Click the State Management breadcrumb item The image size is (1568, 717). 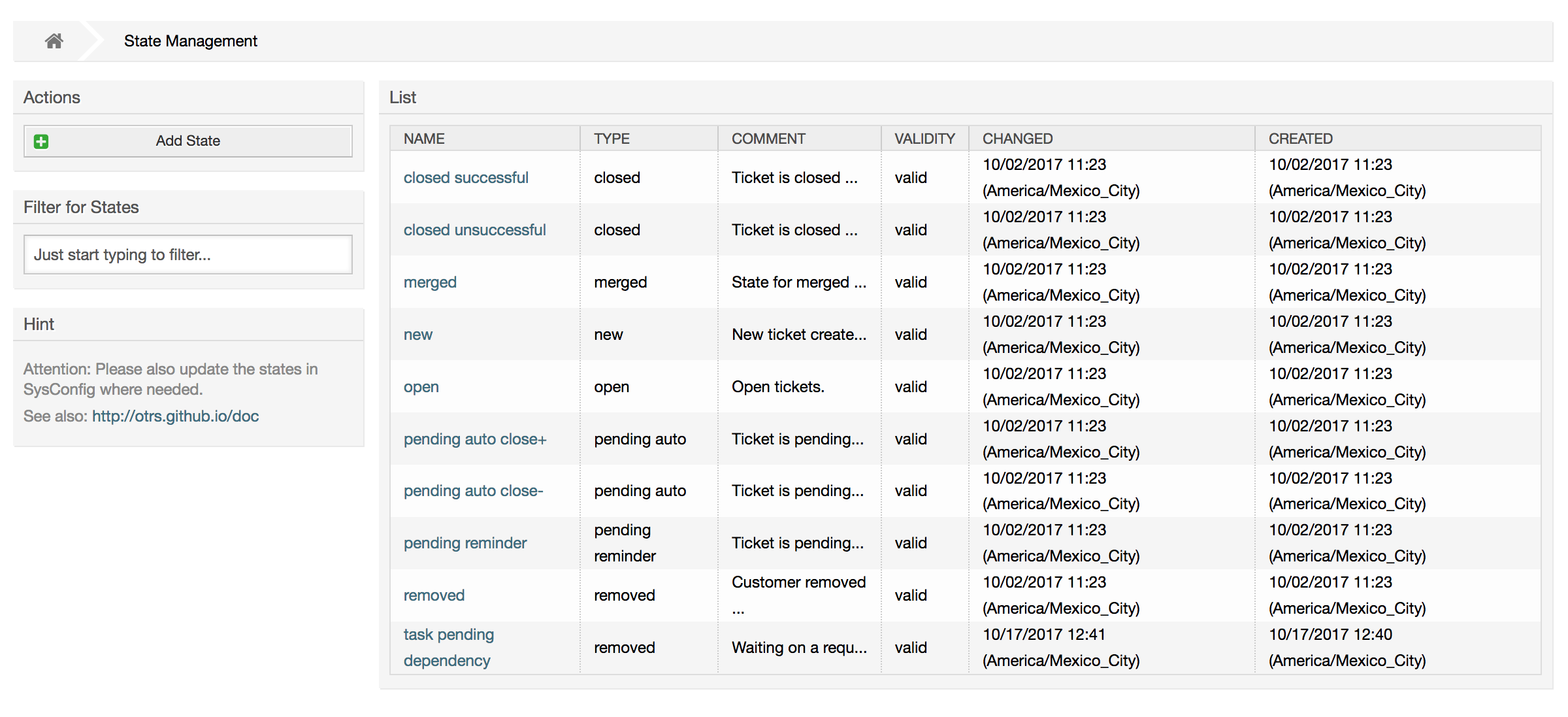(190, 41)
